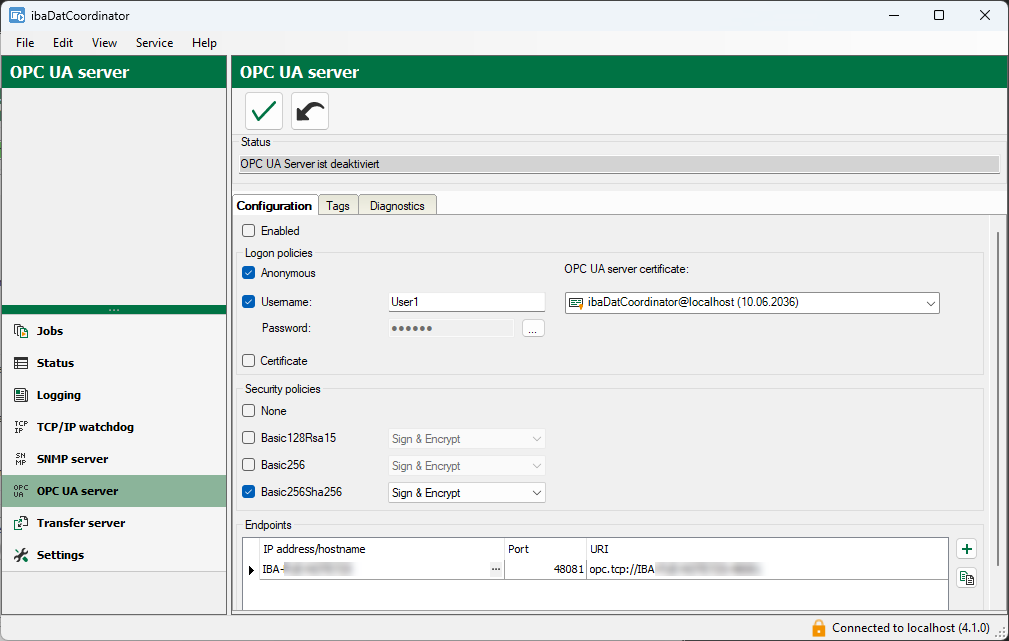Toggle the Username logon checkbox
This screenshot has width=1009, height=641.
[x=248, y=301]
